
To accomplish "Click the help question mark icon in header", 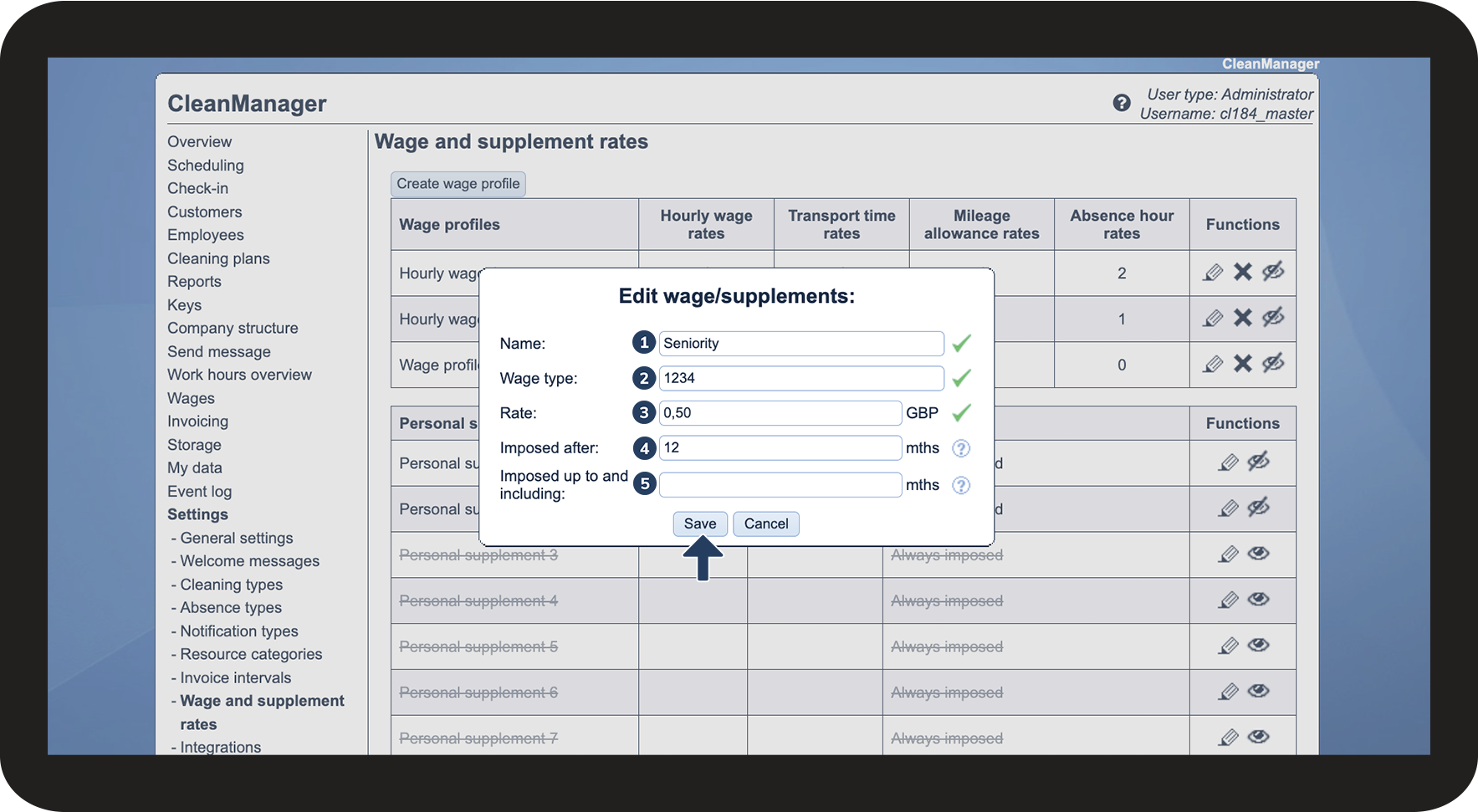I will point(1121,103).
